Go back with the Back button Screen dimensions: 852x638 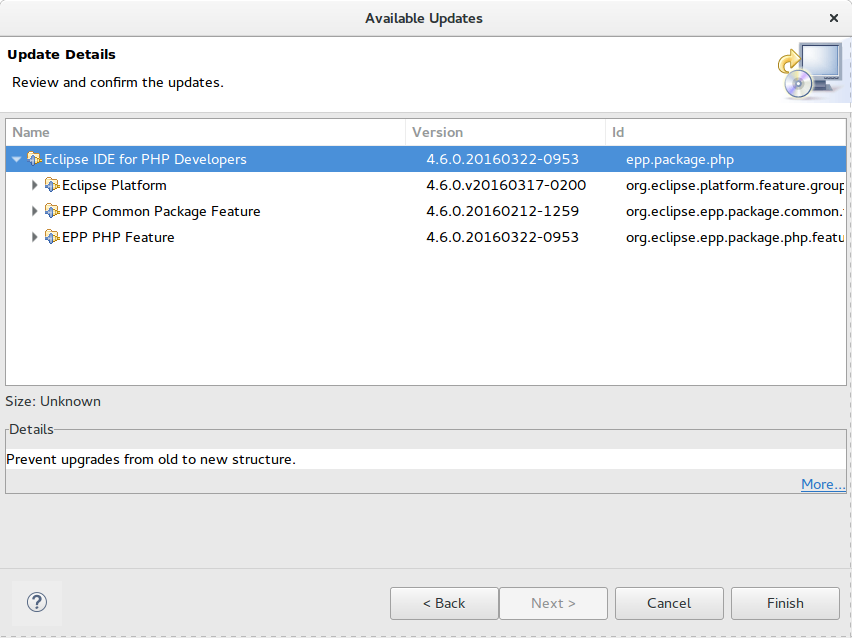[444, 603]
